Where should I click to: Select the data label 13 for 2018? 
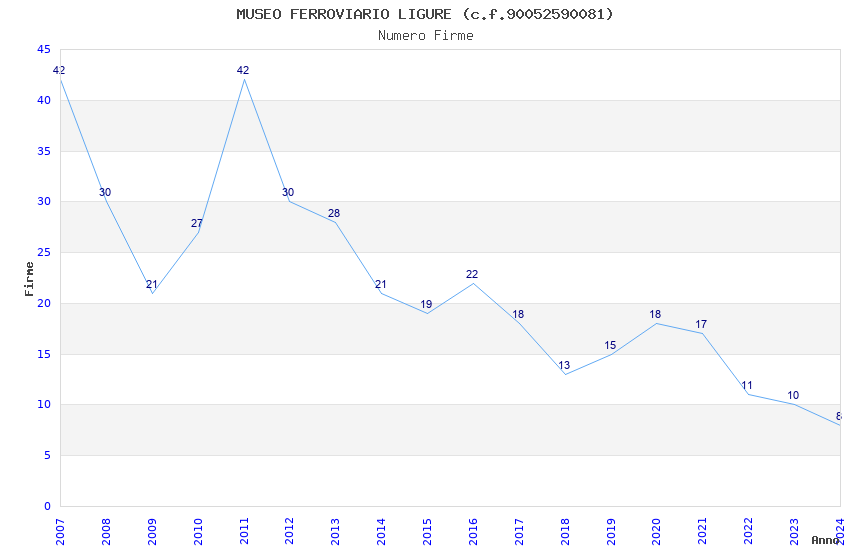tap(564, 365)
